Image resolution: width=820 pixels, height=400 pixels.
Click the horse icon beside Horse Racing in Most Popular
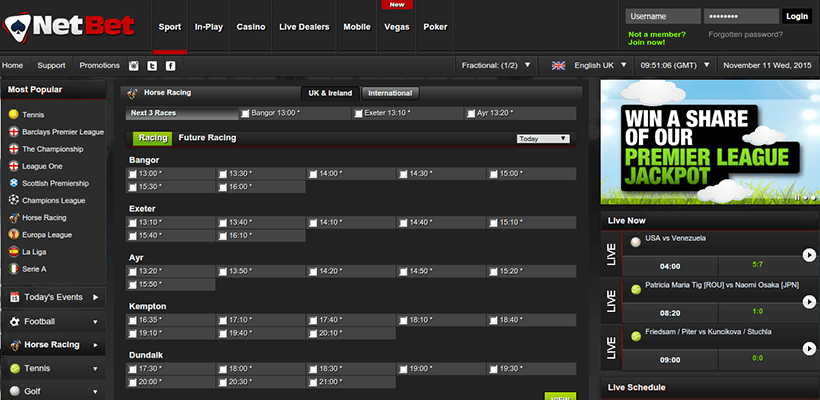pos(14,218)
